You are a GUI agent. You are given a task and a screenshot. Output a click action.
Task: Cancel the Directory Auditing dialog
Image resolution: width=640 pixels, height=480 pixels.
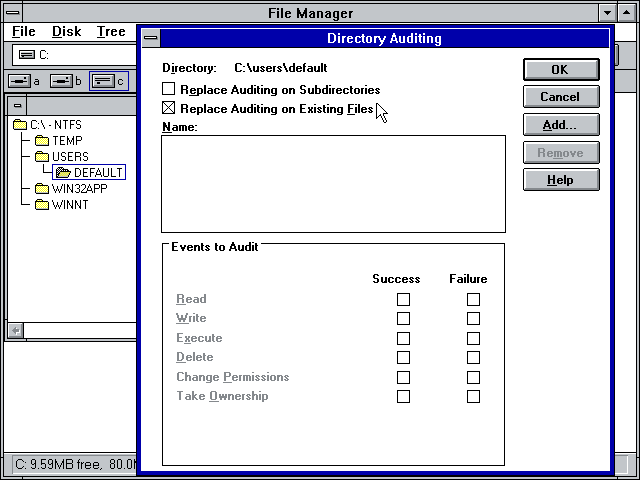[x=561, y=97]
